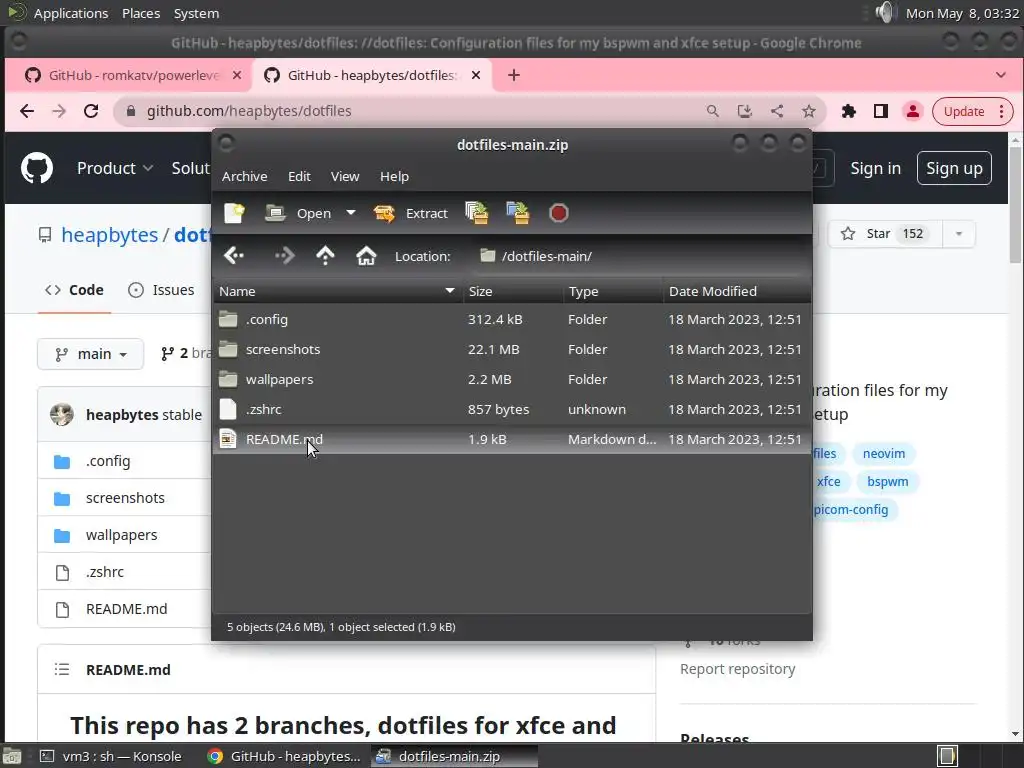The image size is (1024, 768).
Task: Switch to vm3 Konsole taskbar entry
Action: [x=111, y=756]
